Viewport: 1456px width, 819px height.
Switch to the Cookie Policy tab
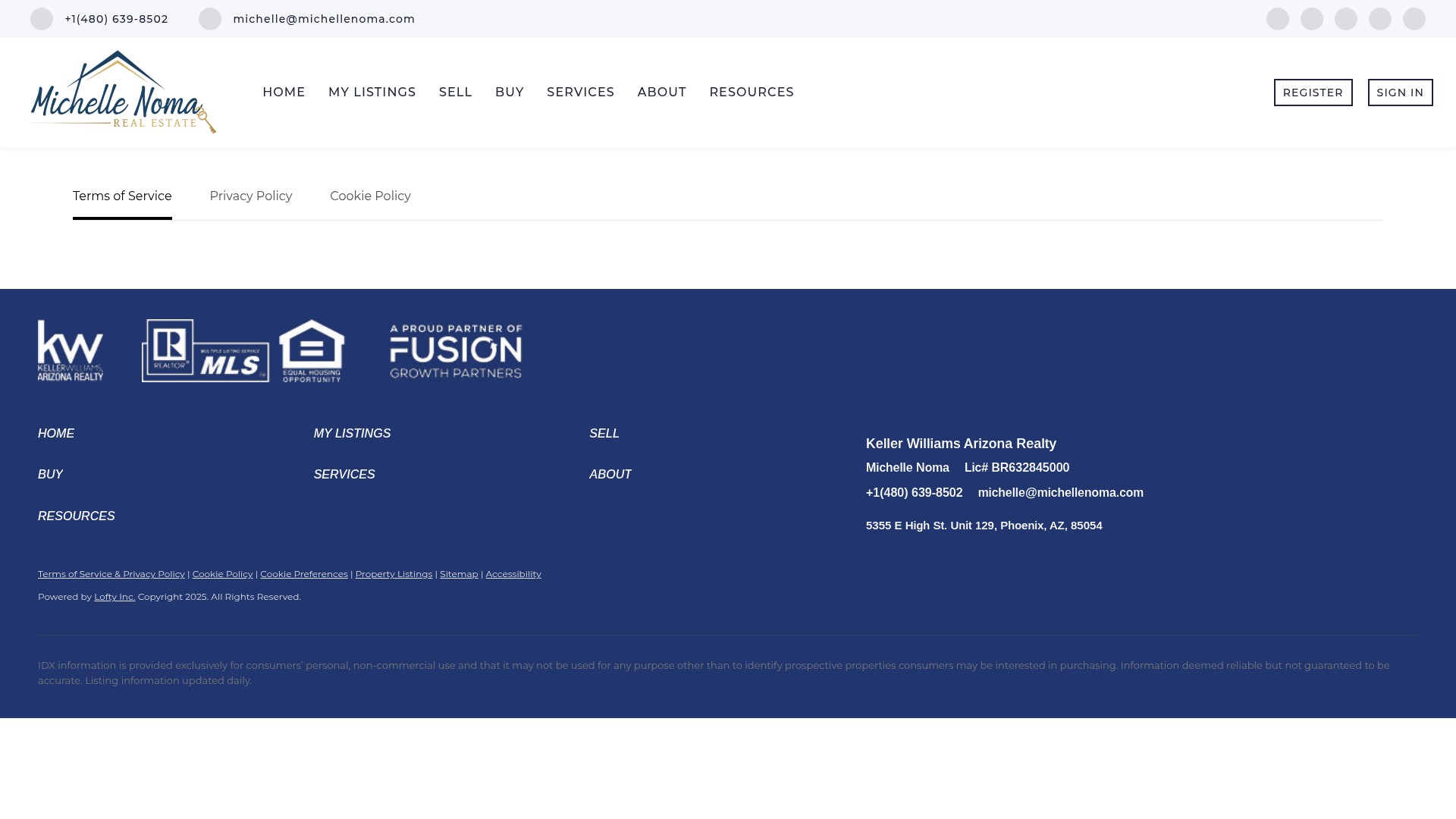370,196
